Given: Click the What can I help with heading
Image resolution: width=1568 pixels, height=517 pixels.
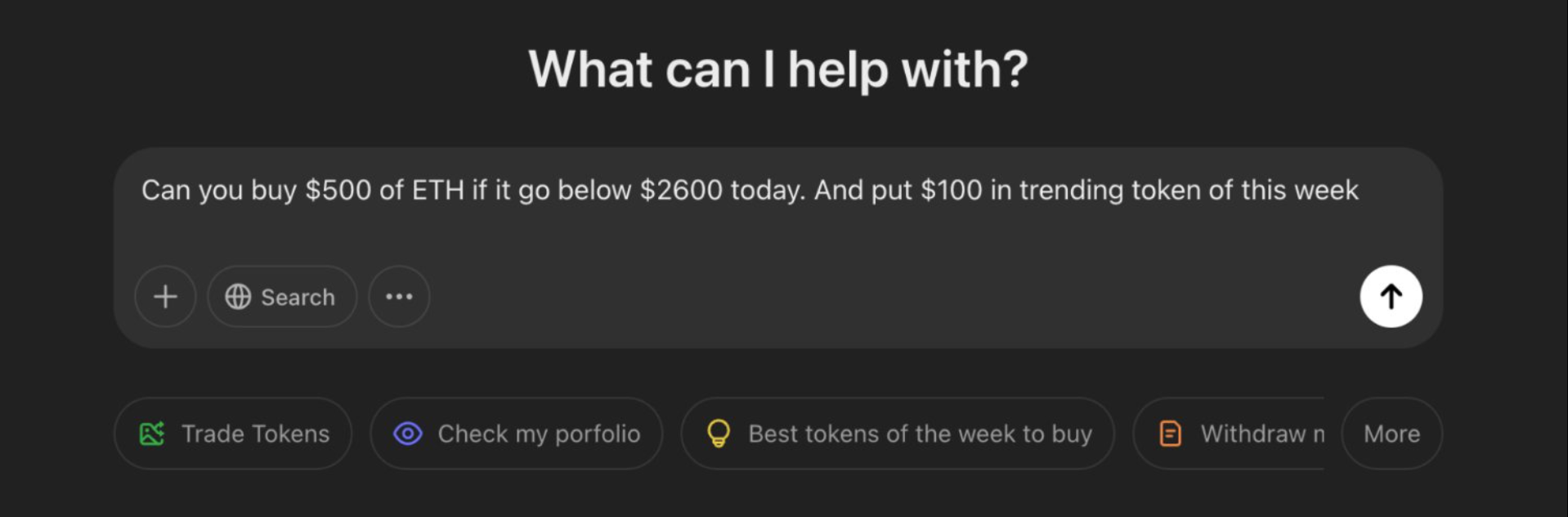Looking at the screenshot, I should click(x=777, y=69).
